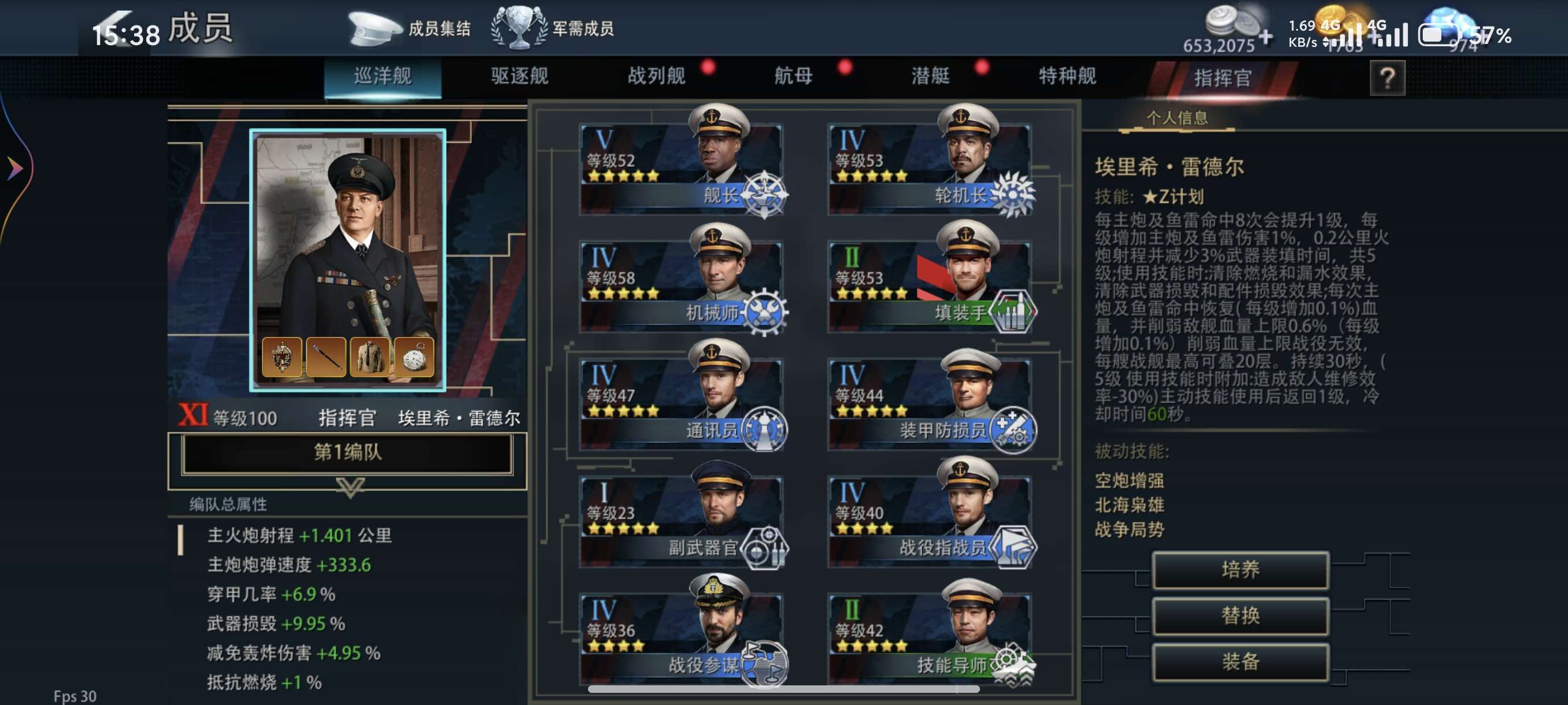Expand the 第1编队 formation chevron

pos(350,487)
